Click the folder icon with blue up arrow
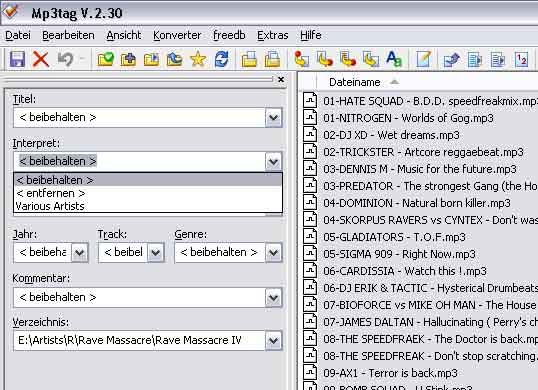The height and width of the screenshot is (390, 538). tap(175, 59)
